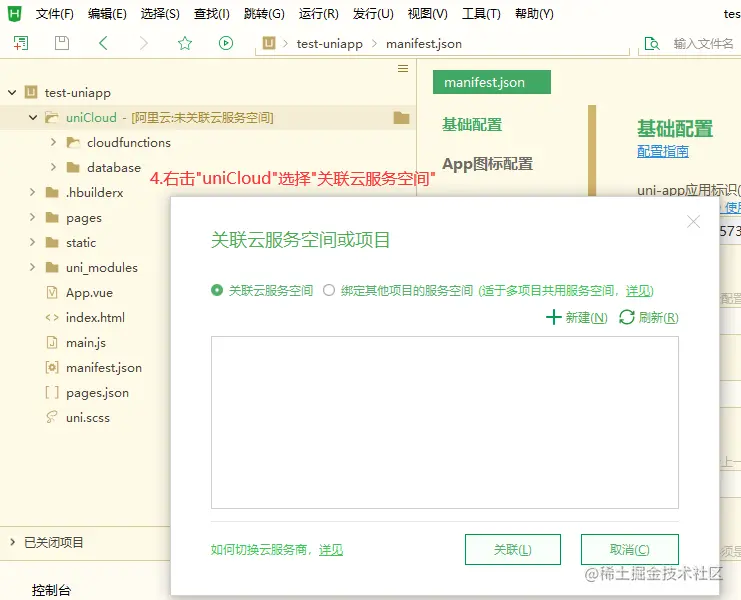Click manifest.json in the breadcrumb path

pyautogui.click(x=424, y=44)
